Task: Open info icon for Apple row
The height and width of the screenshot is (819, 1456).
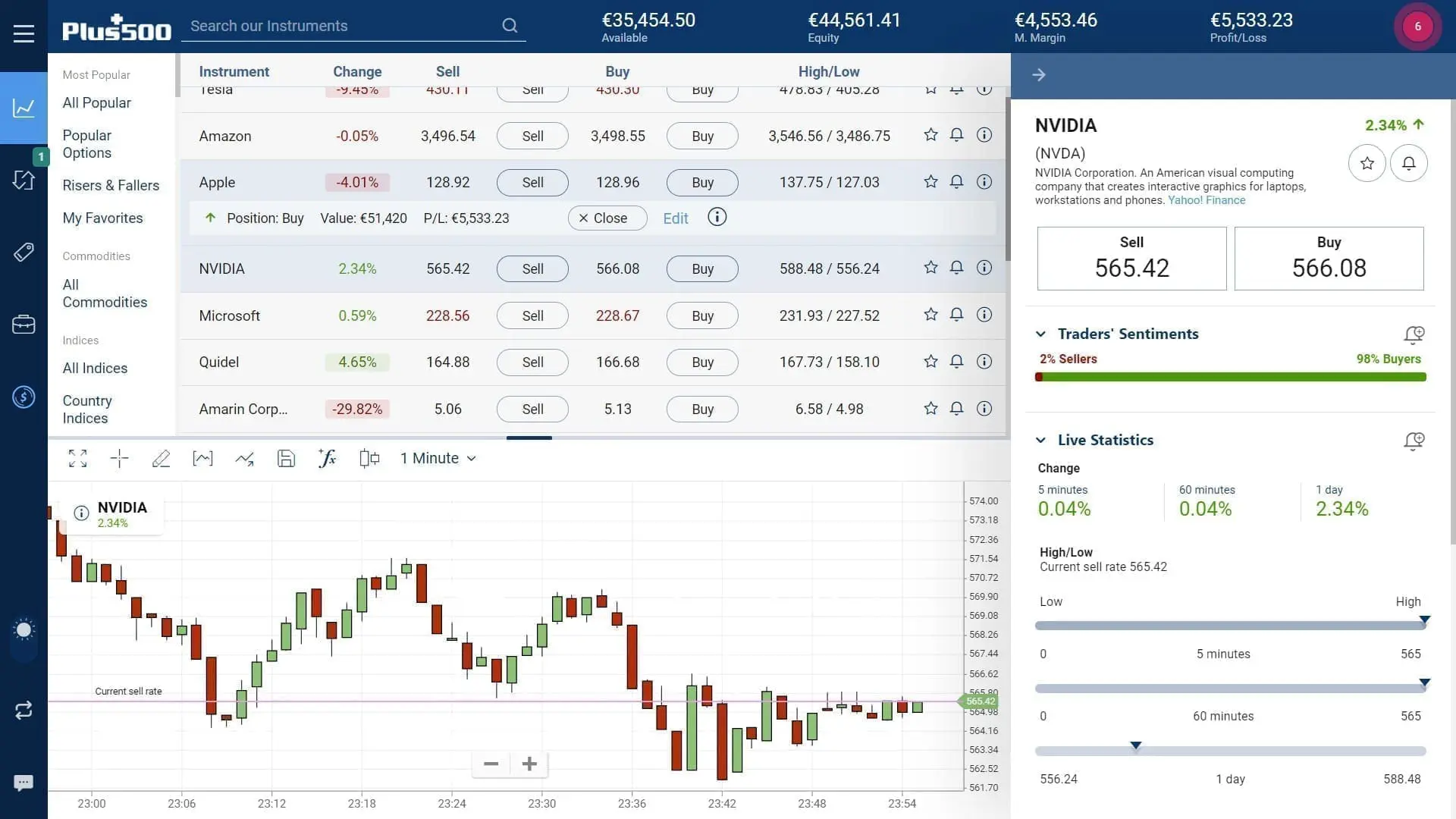Action: pos(984,182)
